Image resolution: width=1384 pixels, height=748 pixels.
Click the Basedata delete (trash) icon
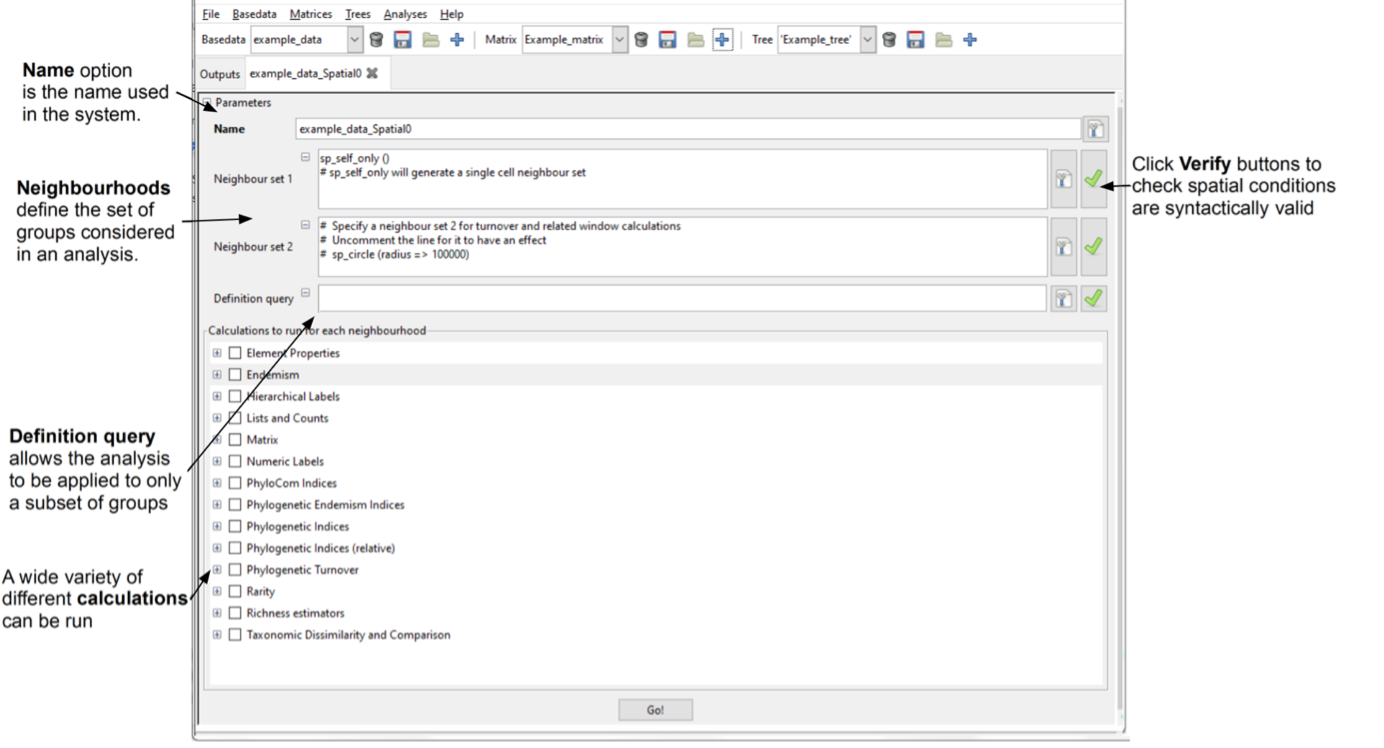coord(376,40)
